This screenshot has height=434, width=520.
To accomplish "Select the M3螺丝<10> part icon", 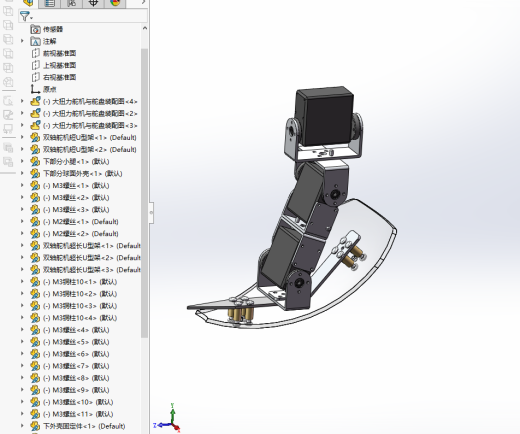I will [x=35, y=402].
